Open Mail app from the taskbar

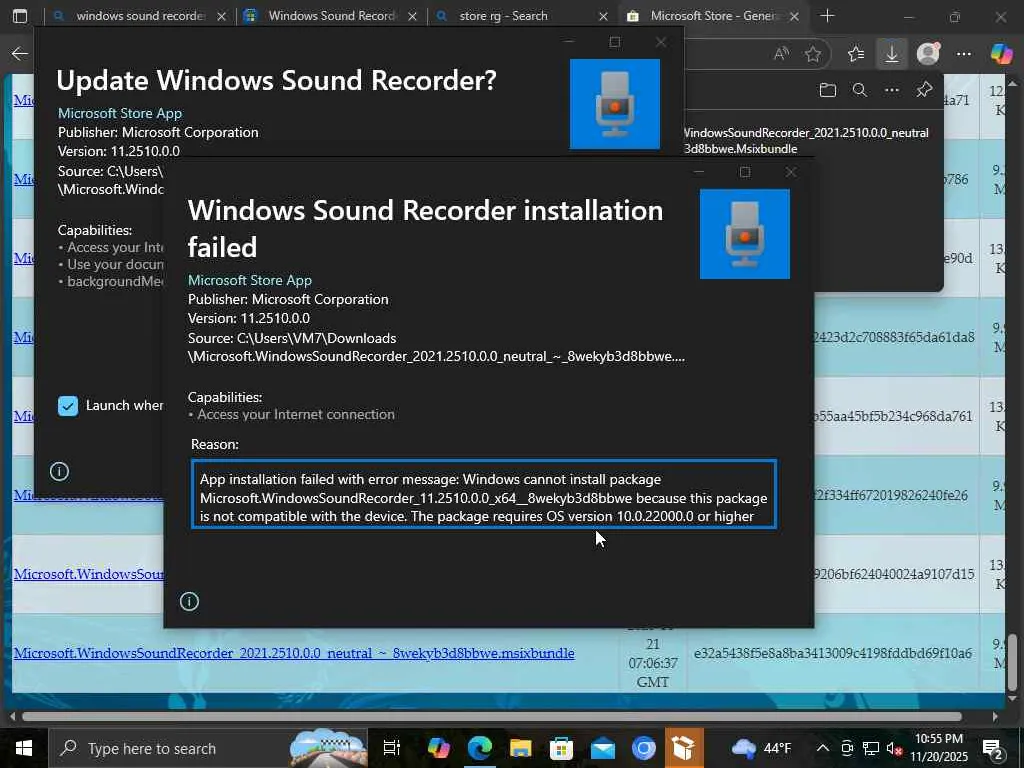click(x=602, y=748)
